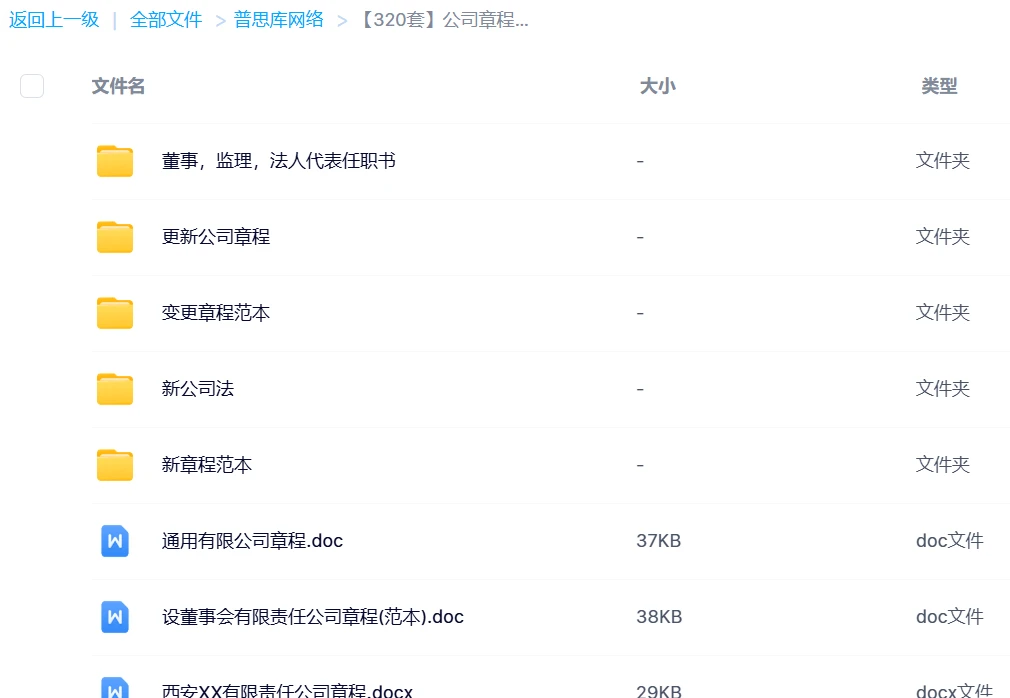Click the 【320套】公司章程 breadcrumb text
Viewport: 1010px width, 698px height.
442,20
